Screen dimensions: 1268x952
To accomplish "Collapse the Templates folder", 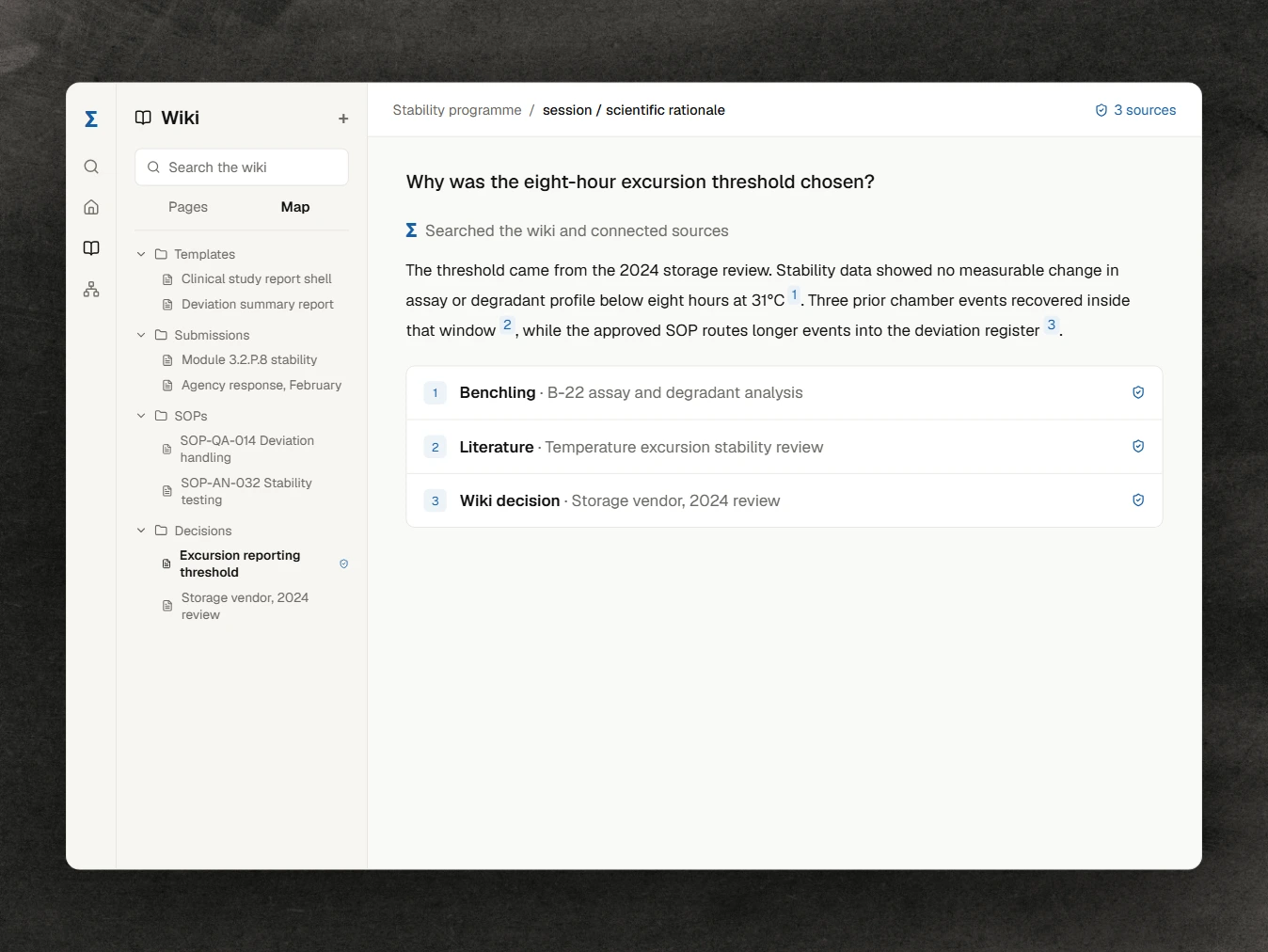I will [141, 254].
